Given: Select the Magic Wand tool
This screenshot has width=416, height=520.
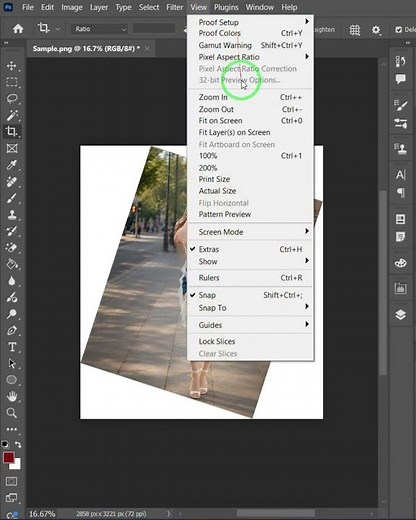Looking at the screenshot, I should (x=12, y=115).
